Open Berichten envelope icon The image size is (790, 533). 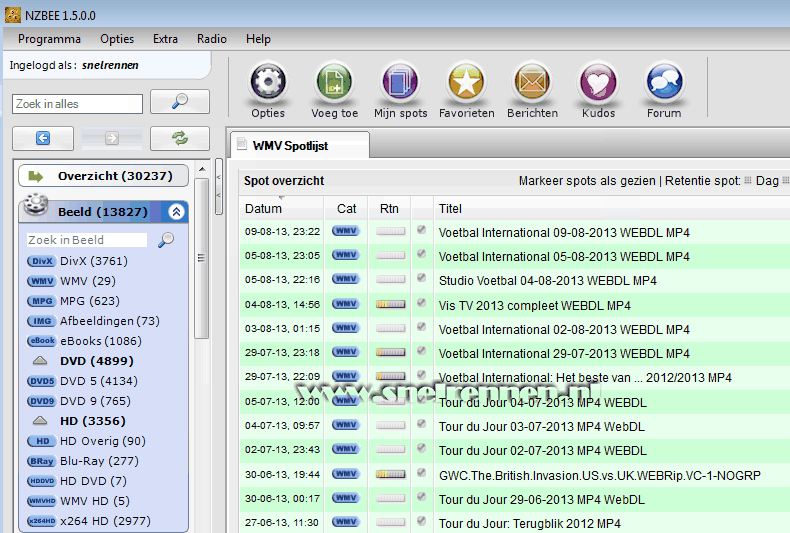pyautogui.click(x=532, y=82)
